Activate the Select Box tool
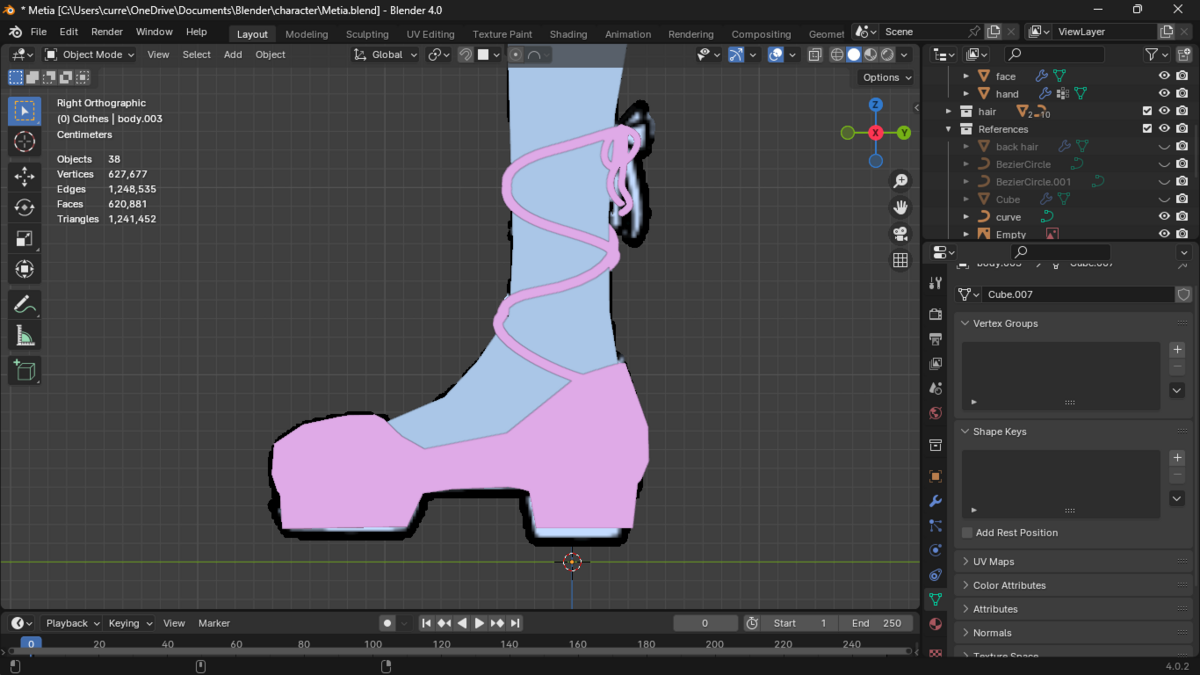Image resolution: width=1200 pixels, height=675 pixels. [25, 111]
